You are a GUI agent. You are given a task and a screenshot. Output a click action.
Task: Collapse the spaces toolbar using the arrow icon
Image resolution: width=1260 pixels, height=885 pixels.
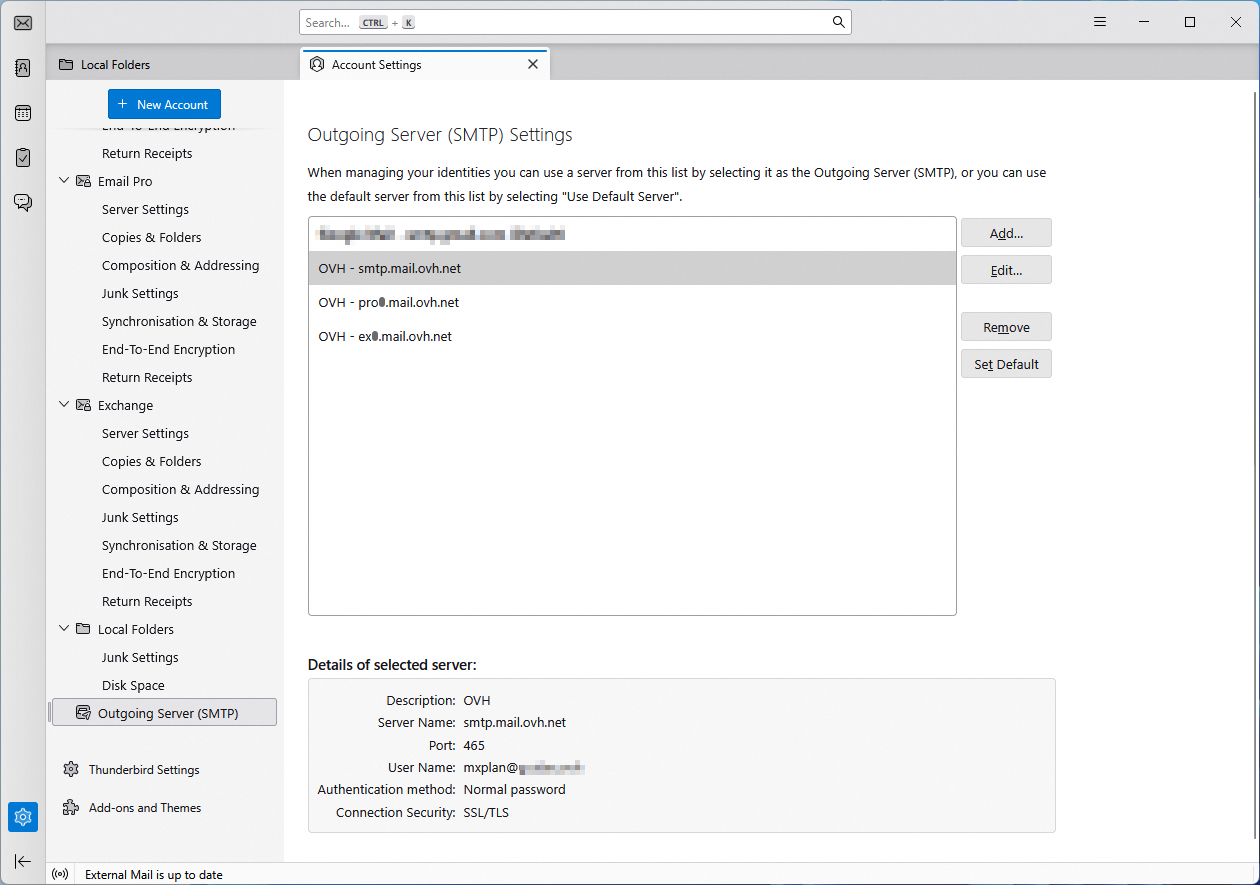22,862
